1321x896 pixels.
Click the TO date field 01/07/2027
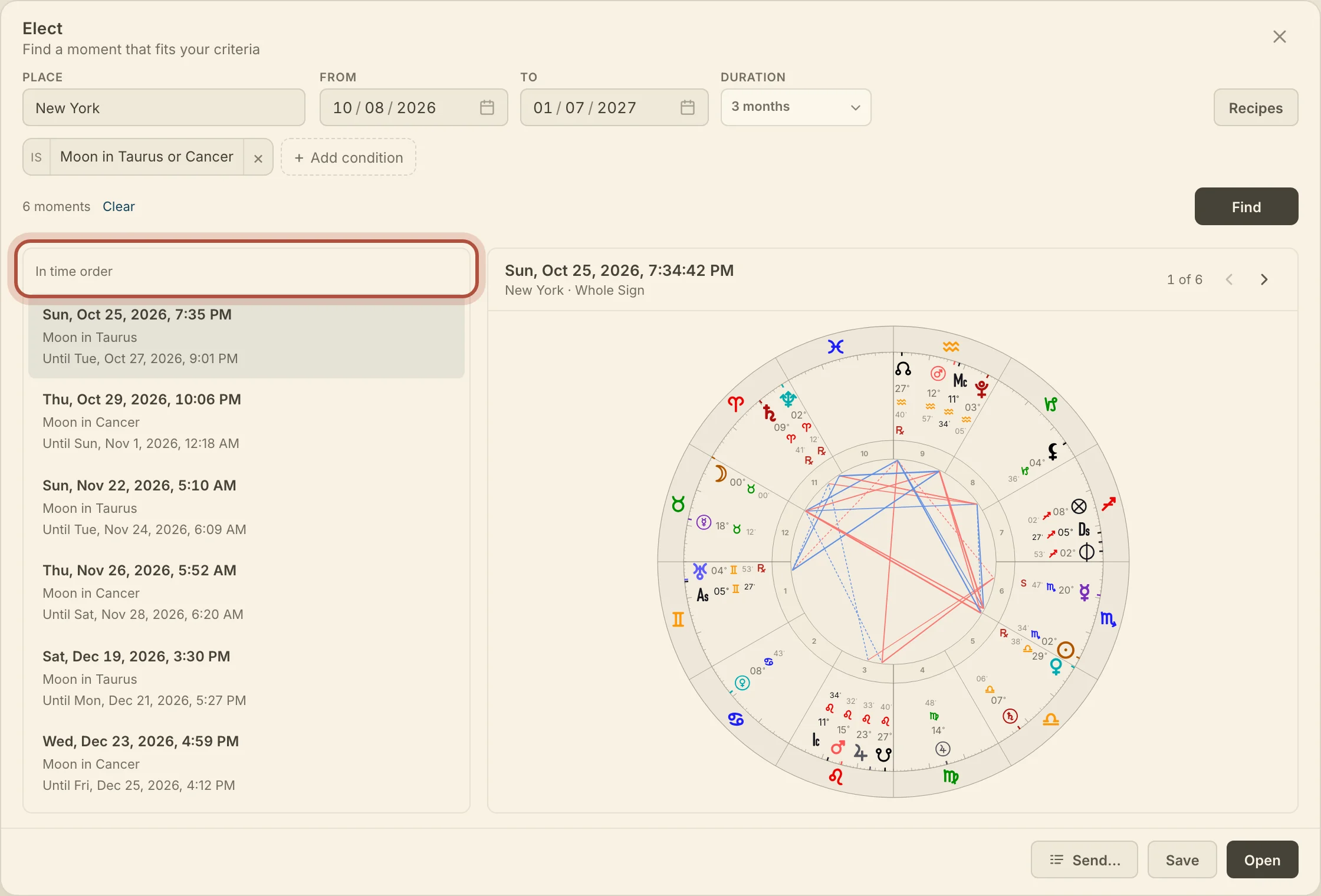pyautogui.click(x=614, y=107)
